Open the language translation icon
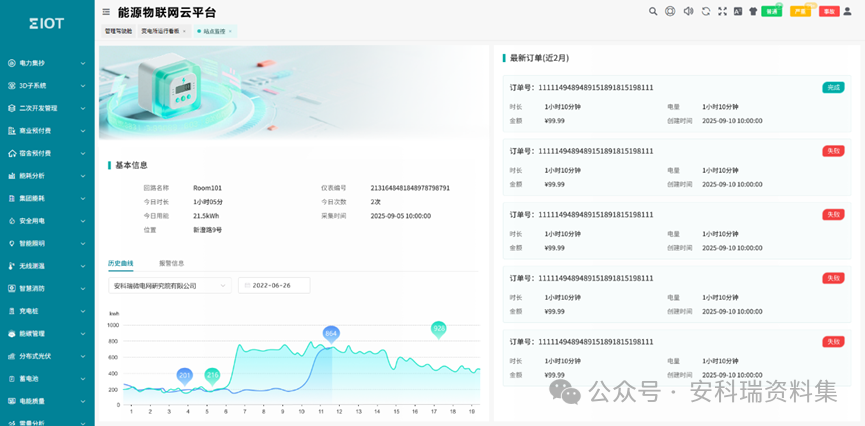This screenshot has width=865, height=426. 738,11
